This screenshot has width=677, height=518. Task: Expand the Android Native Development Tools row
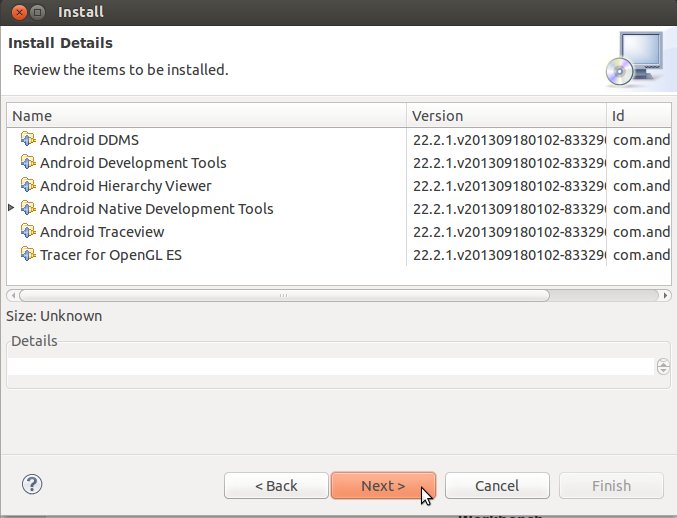tap(12, 208)
